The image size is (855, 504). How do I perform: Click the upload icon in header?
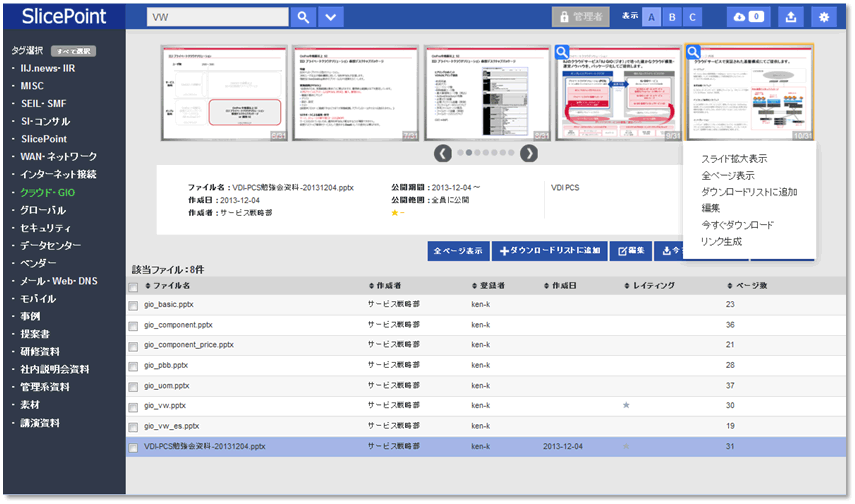790,17
